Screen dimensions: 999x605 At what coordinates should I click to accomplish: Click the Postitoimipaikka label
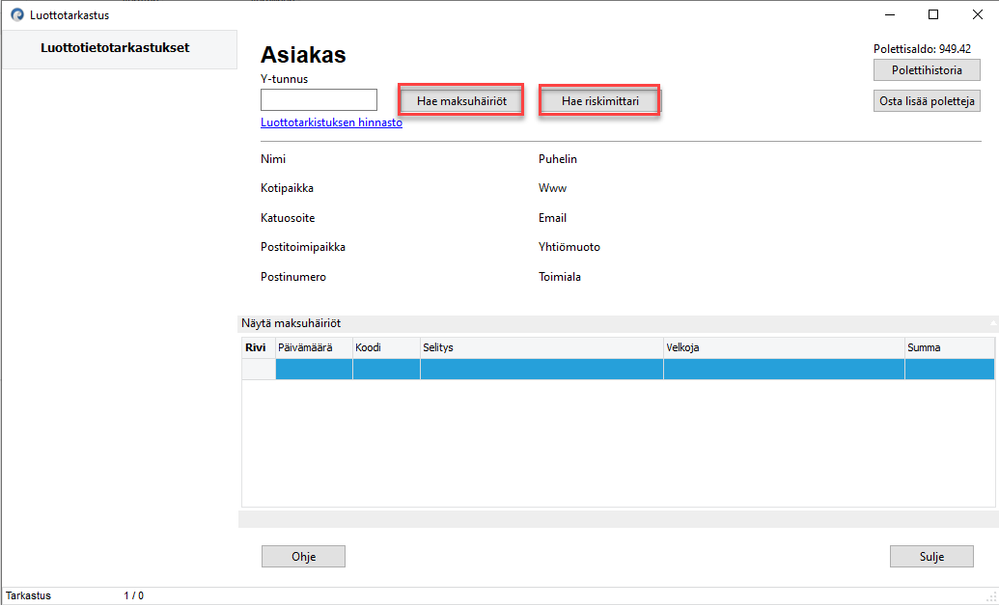pos(303,247)
